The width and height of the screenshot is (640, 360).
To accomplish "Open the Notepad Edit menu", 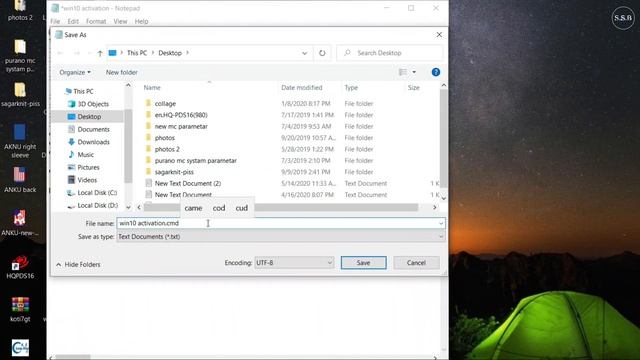I will 73,21.
